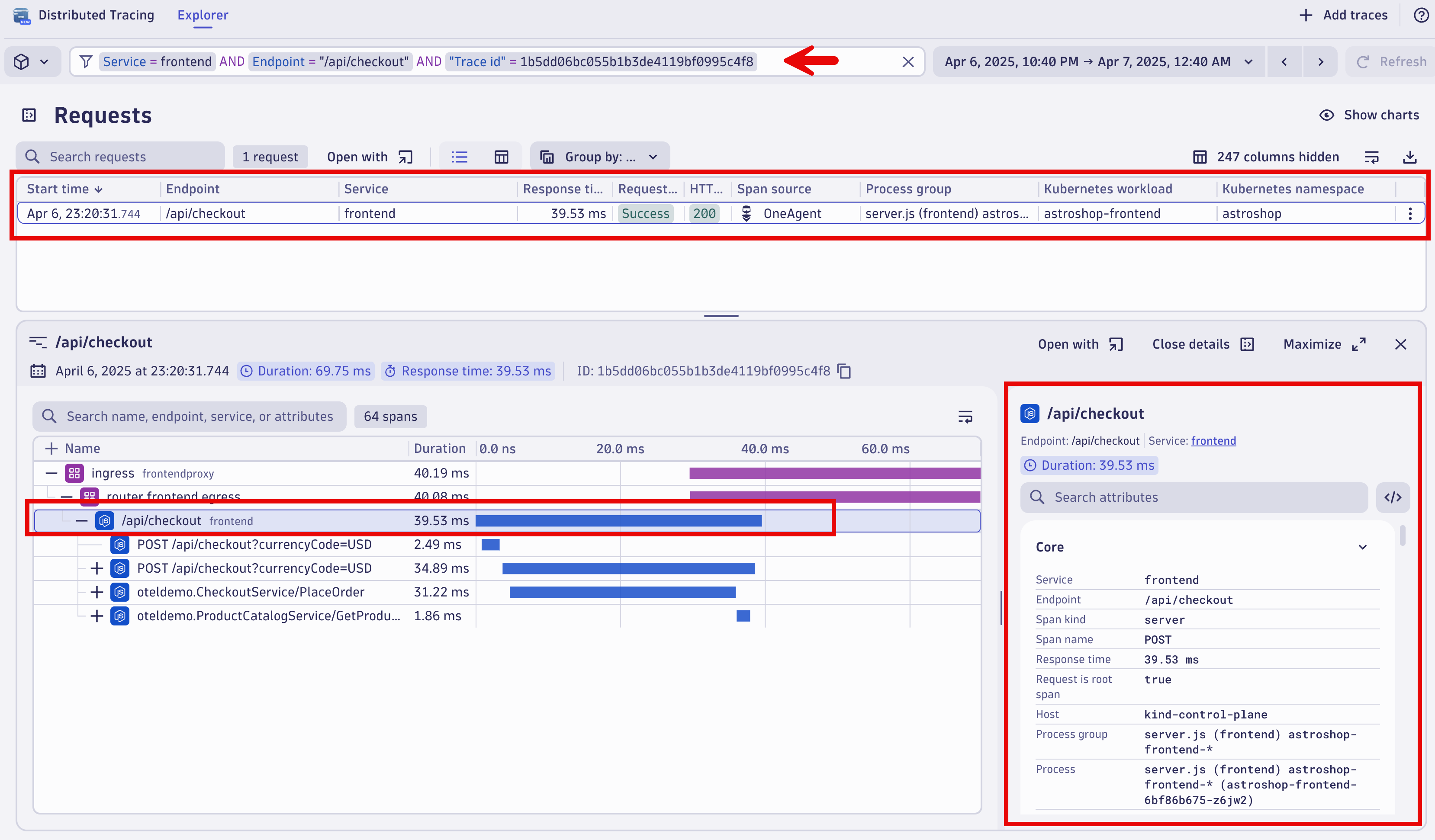The image size is (1435, 840).
Task: Click the Duration: 69.75 ms chip
Action: [x=306, y=371]
